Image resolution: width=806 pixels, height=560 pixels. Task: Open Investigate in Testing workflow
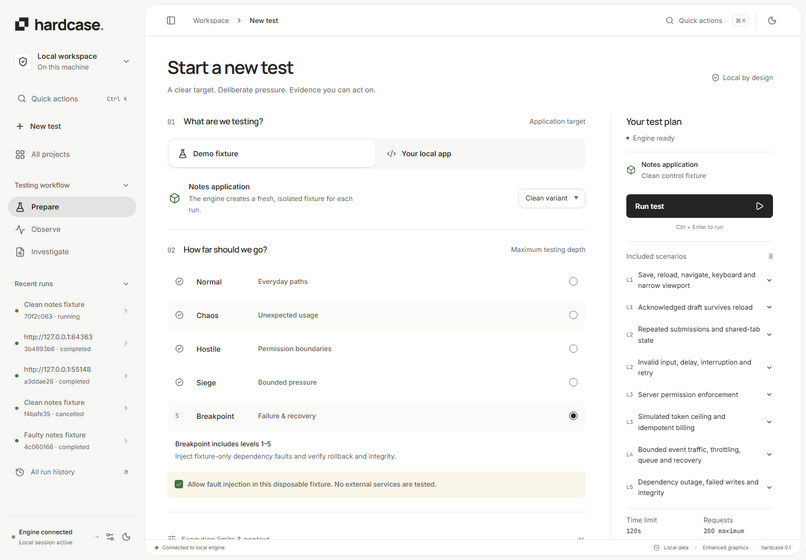tap(72, 251)
